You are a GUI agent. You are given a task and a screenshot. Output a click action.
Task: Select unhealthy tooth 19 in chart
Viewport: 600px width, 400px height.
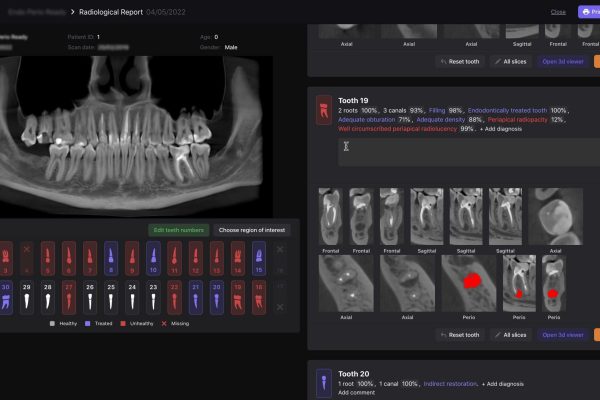238,298
